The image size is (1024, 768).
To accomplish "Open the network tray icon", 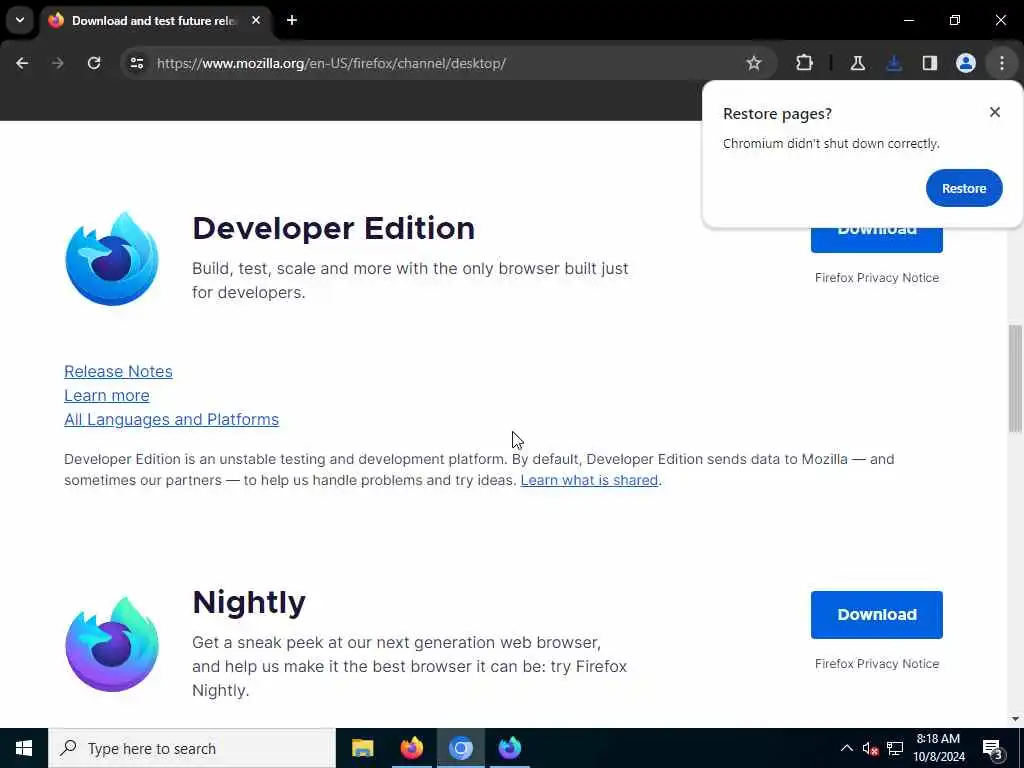I will click(895, 748).
